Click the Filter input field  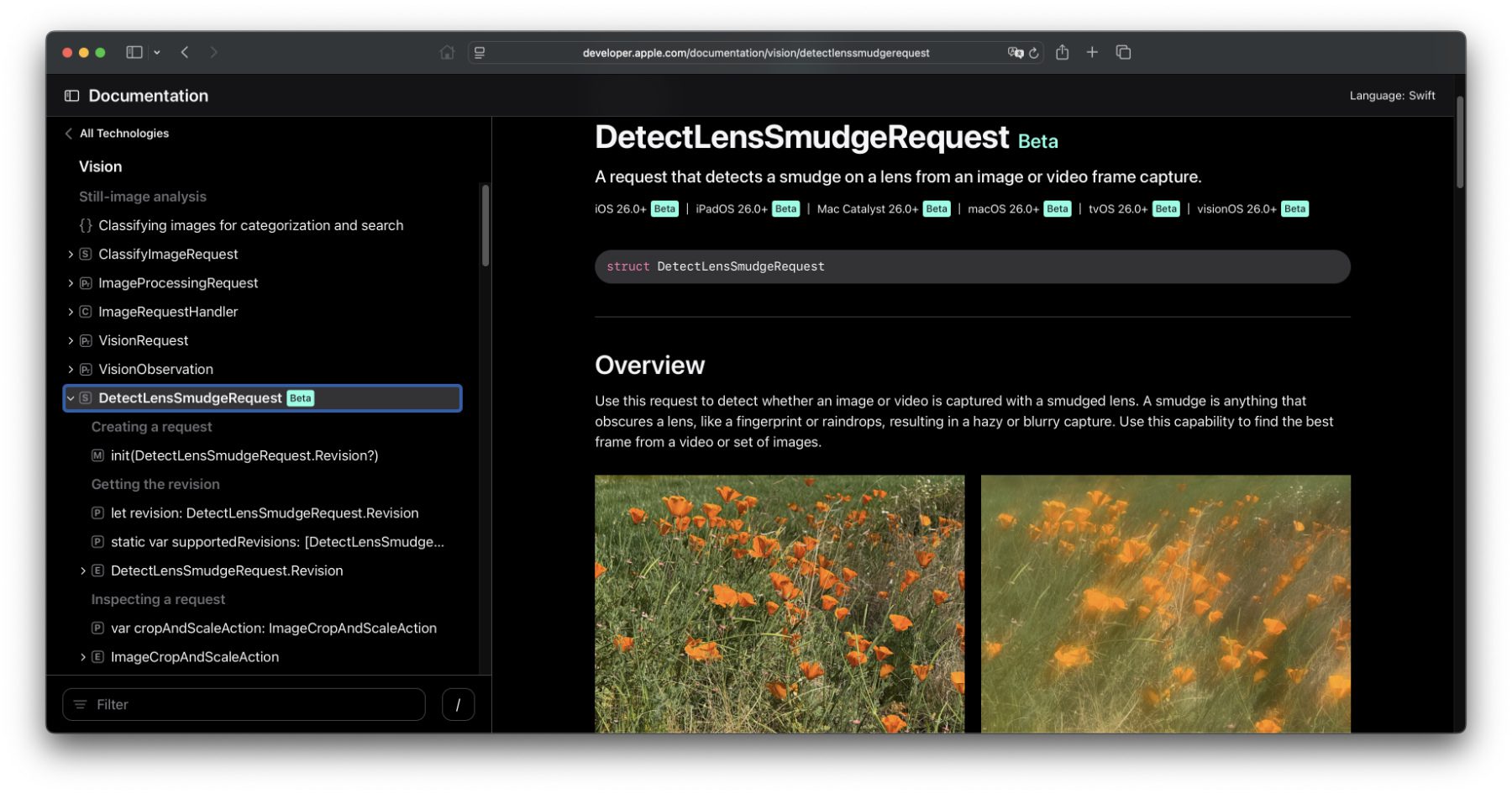point(244,705)
